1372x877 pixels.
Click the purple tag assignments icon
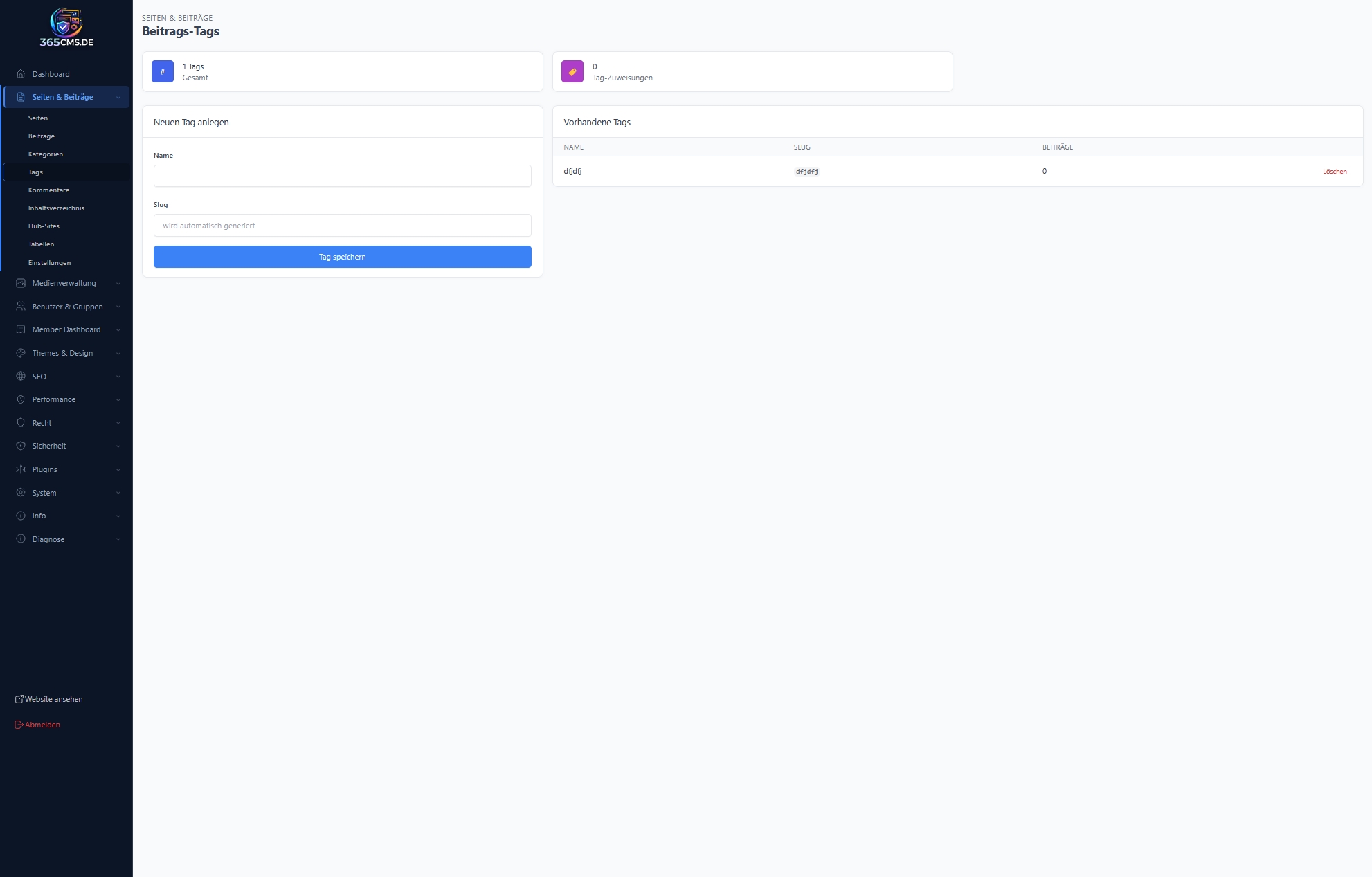572,71
